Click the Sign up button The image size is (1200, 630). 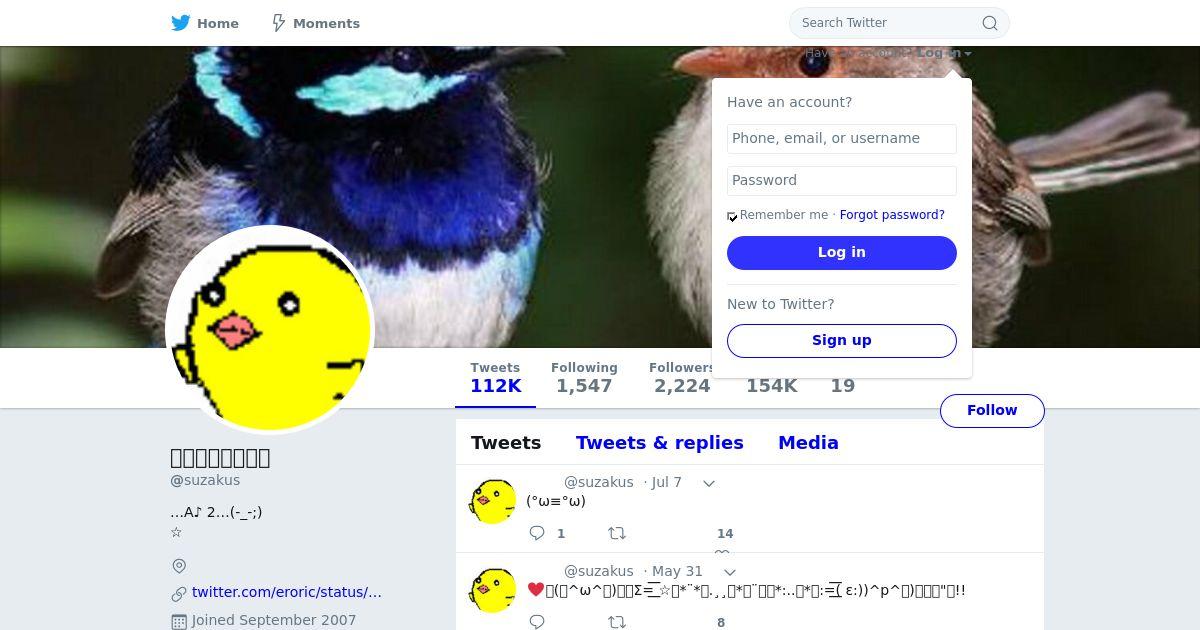(x=842, y=341)
